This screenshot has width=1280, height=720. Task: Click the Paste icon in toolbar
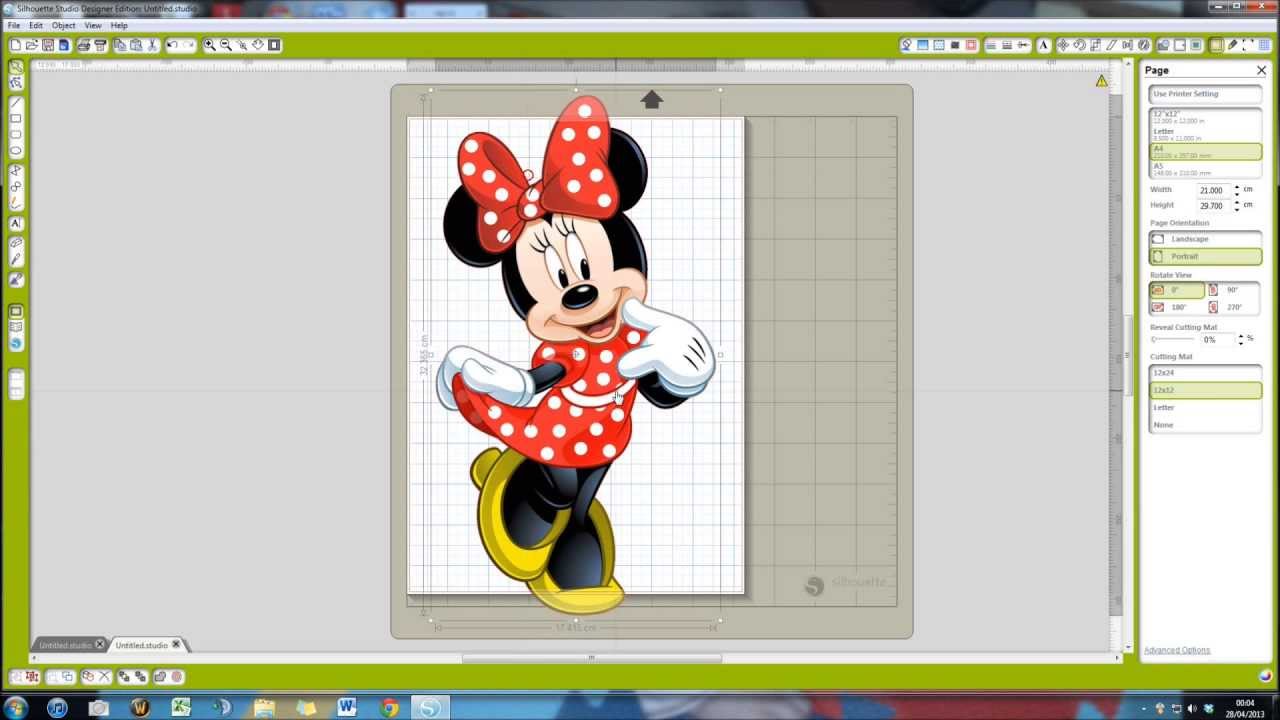click(x=136, y=45)
